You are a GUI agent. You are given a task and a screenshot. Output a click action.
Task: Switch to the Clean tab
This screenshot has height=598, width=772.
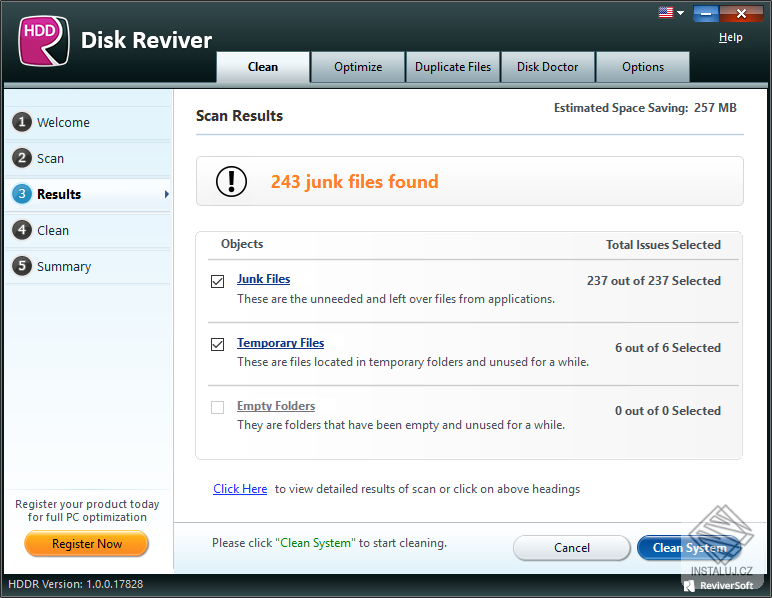click(x=263, y=67)
